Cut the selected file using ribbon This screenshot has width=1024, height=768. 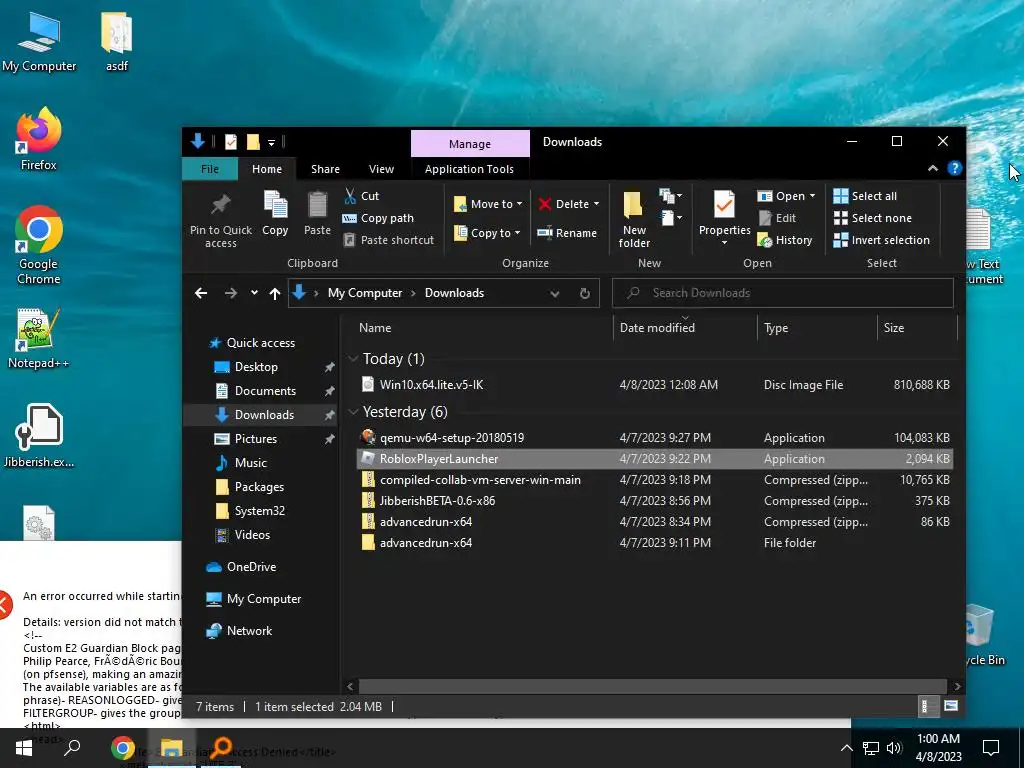[x=361, y=196]
